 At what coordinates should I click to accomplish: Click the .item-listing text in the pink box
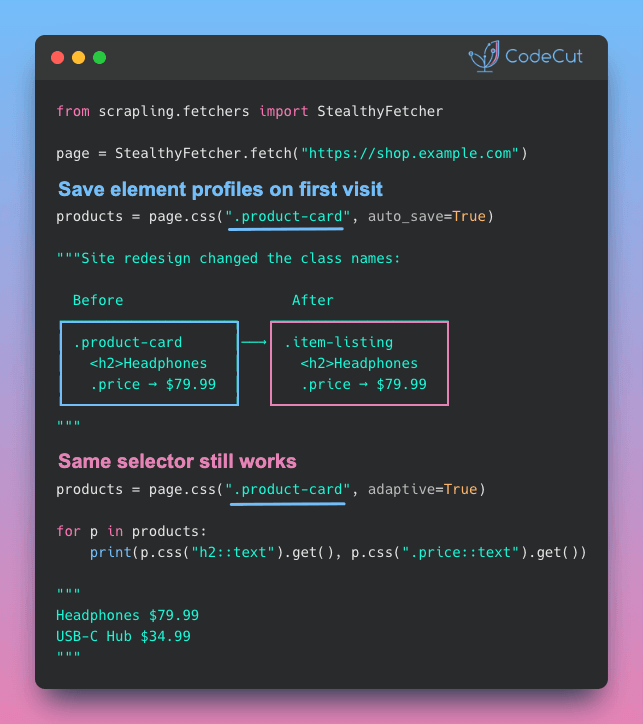(338, 343)
